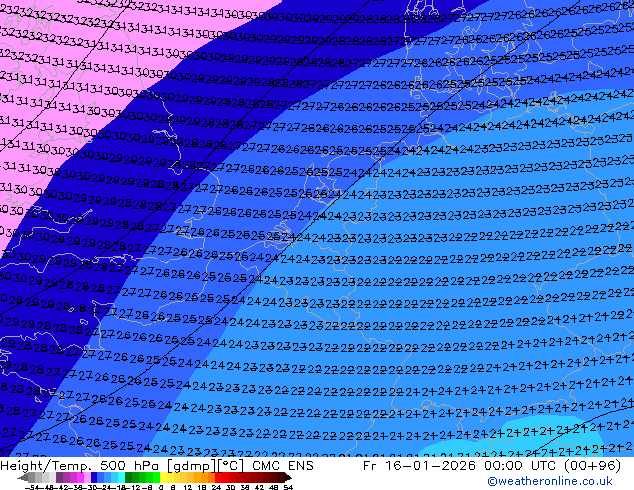This screenshot has height=490, width=634.
Task: Click the dark blue swatch right of -30
Action: 94,477
